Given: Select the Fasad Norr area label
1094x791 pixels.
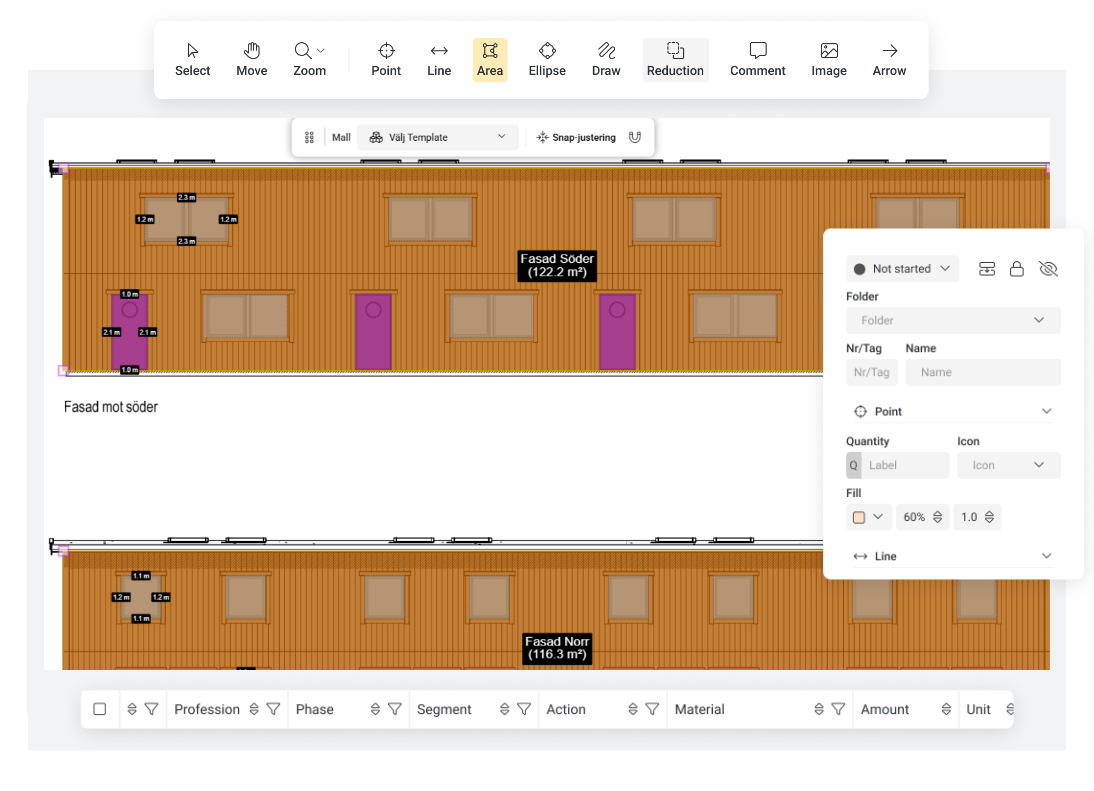Looking at the screenshot, I should click(557, 648).
